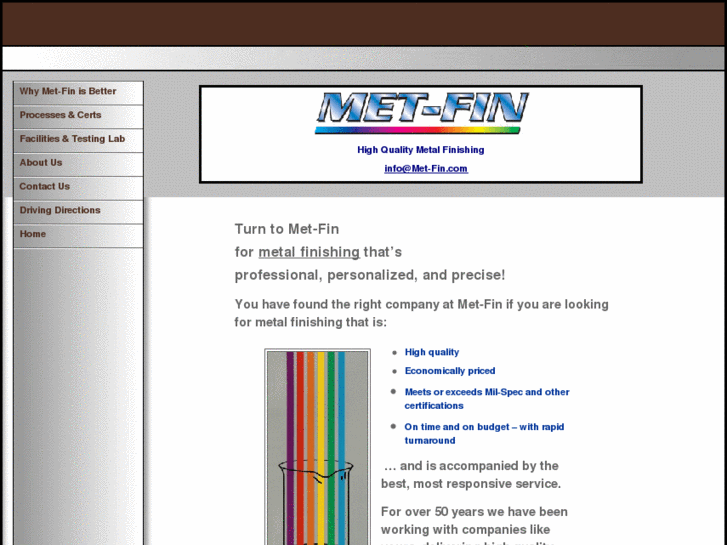727x545 pixels.
Task: Click the Meets or exceeds Mil-Spec bullet
Action: pyautogui.click(x=487, y=399)
